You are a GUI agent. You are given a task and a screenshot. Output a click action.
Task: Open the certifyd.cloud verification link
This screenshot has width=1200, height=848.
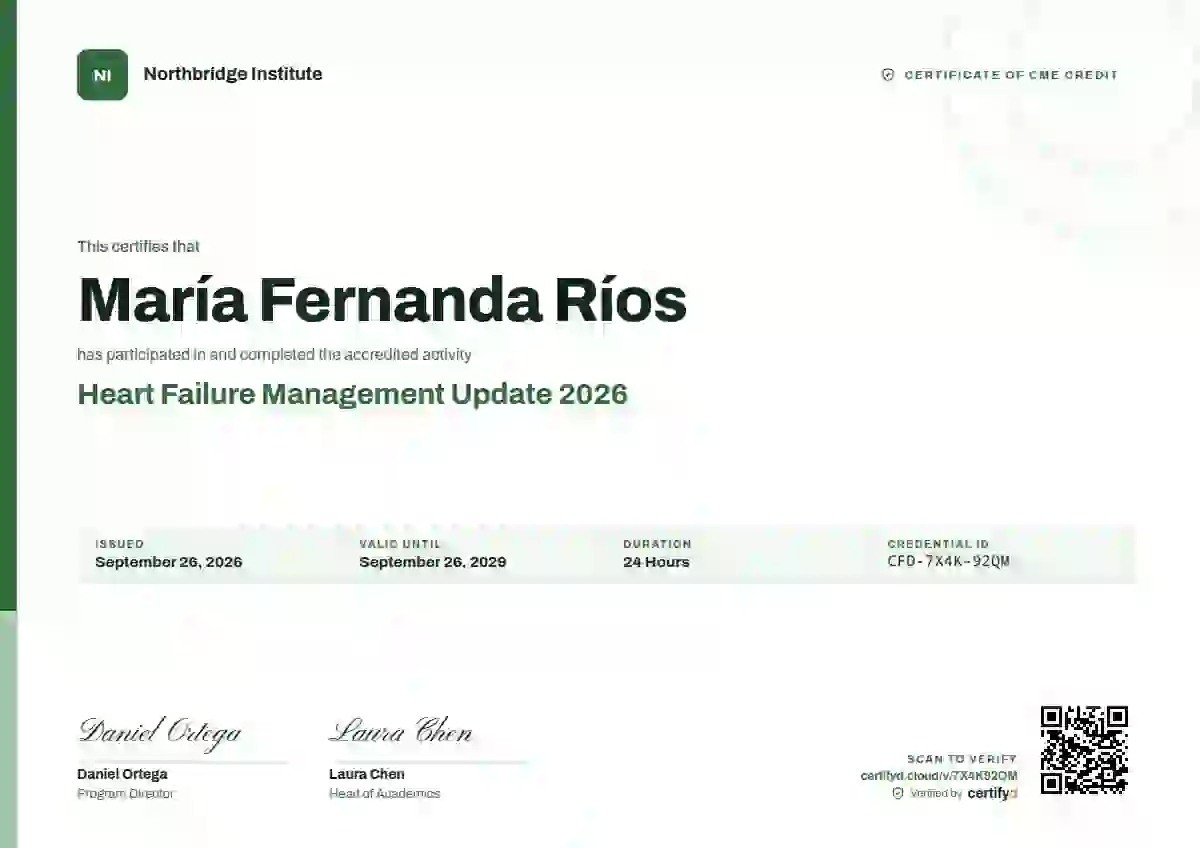pos(939,776)
